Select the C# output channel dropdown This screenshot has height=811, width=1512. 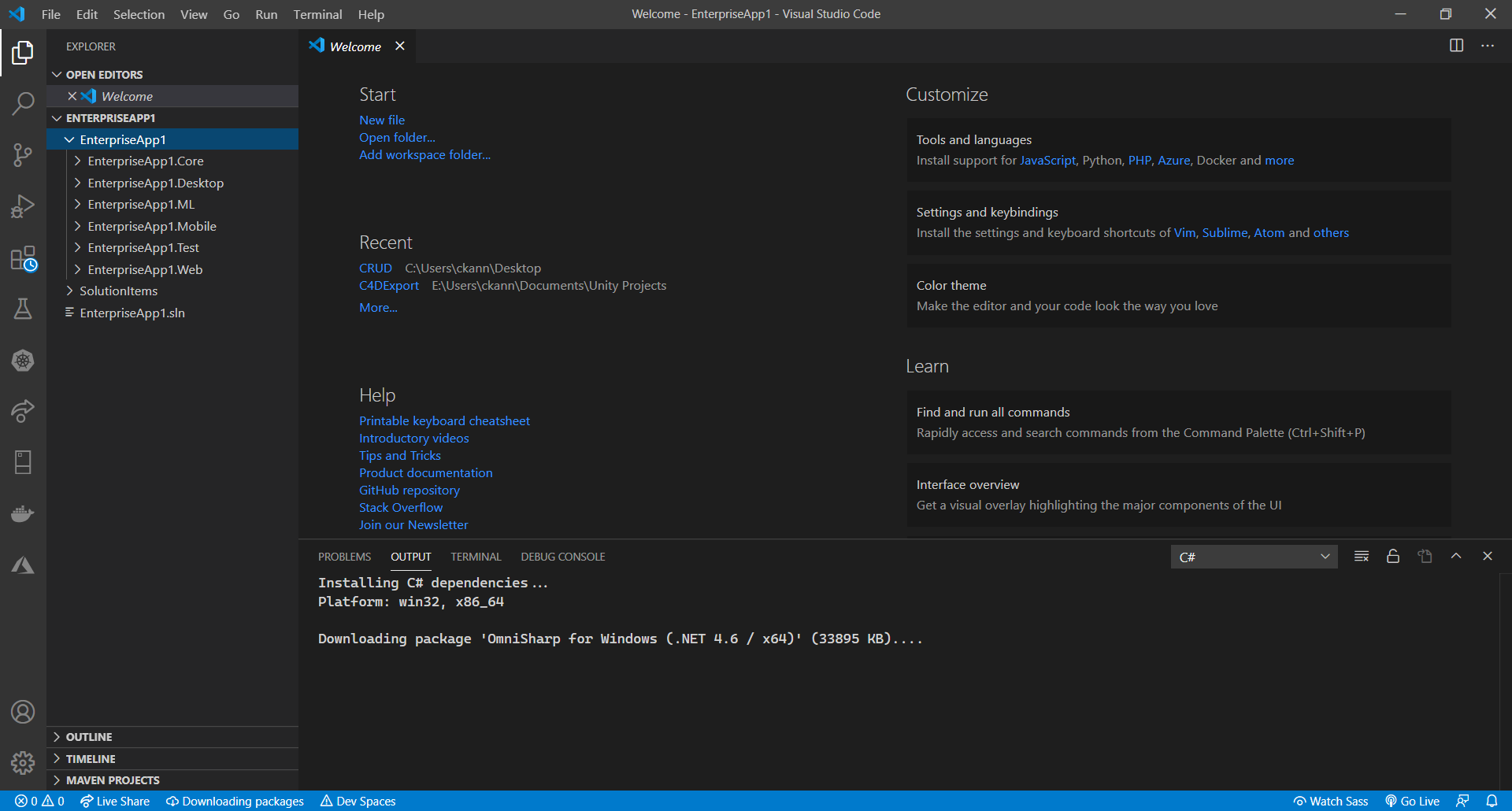point(1254,557)
